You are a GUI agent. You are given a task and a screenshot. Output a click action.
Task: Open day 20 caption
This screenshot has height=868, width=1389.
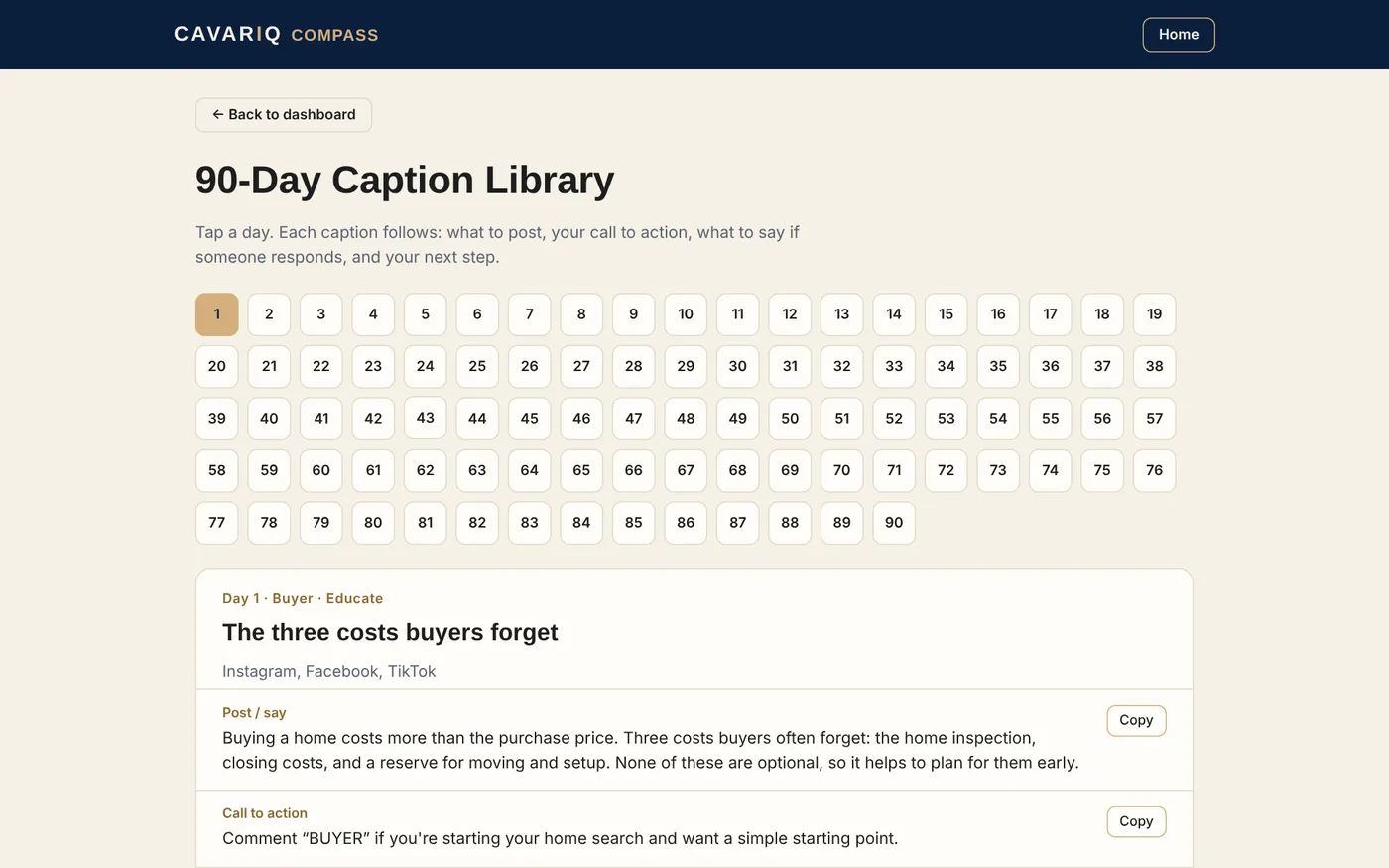point(217,367)
